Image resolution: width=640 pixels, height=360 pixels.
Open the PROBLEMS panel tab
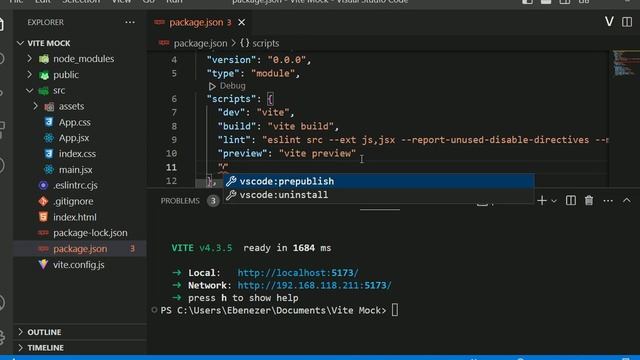180,201
